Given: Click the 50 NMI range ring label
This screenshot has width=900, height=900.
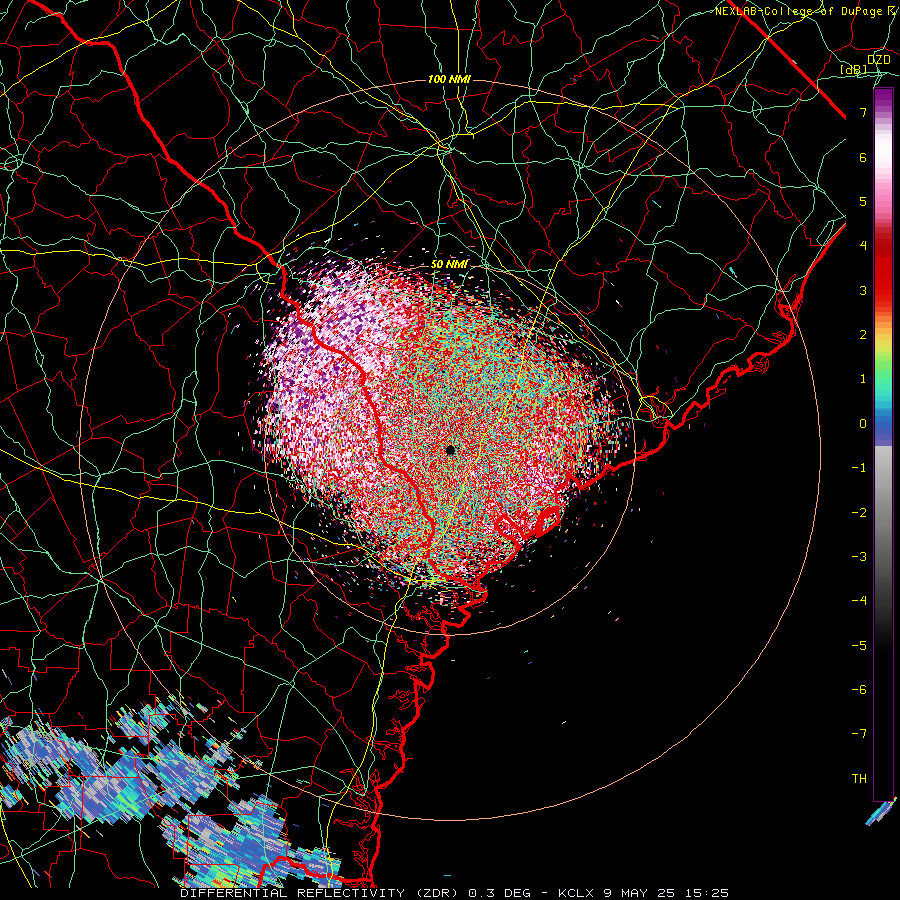Looking at the screenshot, I should click(449, 264).
